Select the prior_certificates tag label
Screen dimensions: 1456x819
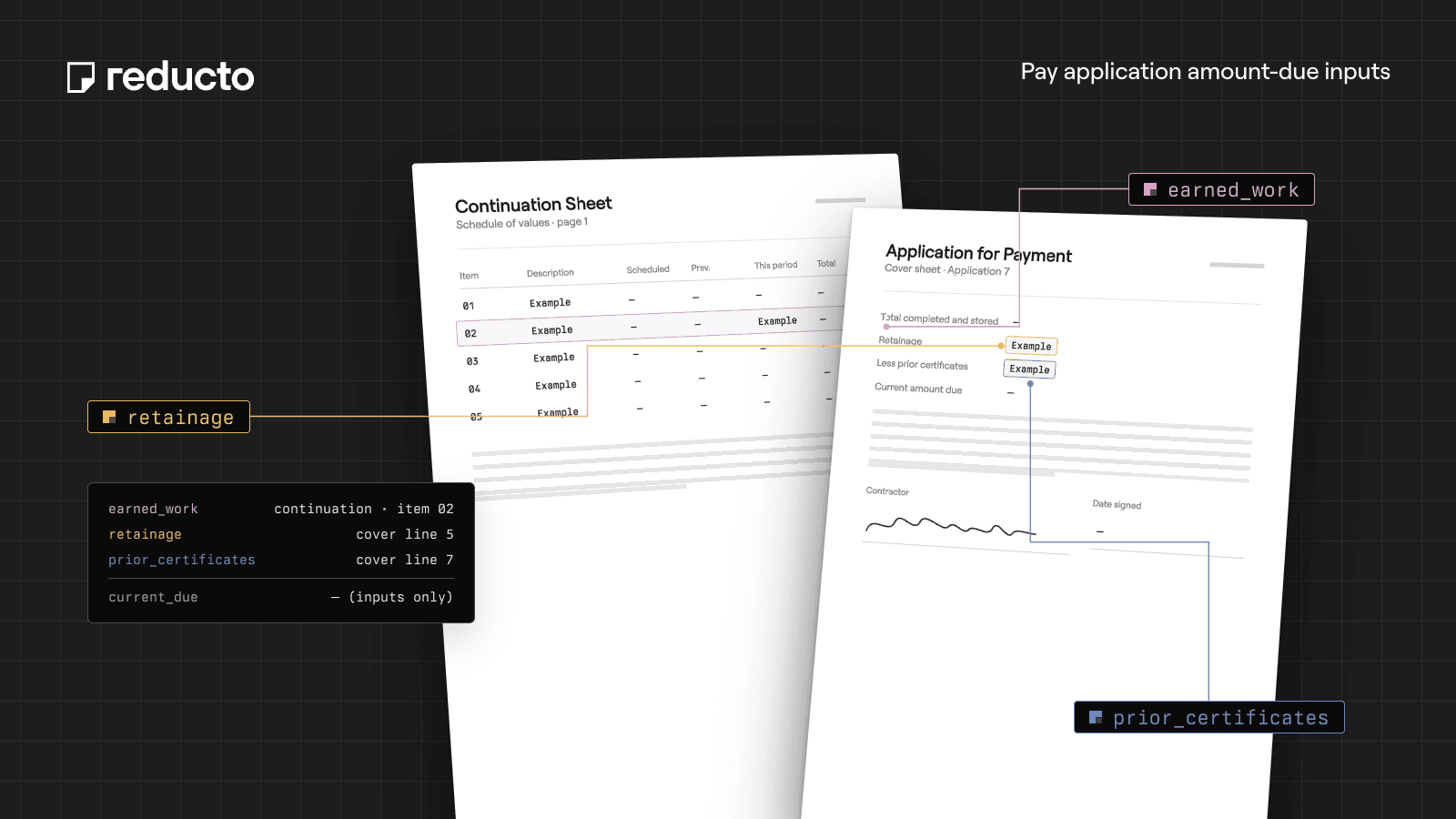click(1208, 717)
